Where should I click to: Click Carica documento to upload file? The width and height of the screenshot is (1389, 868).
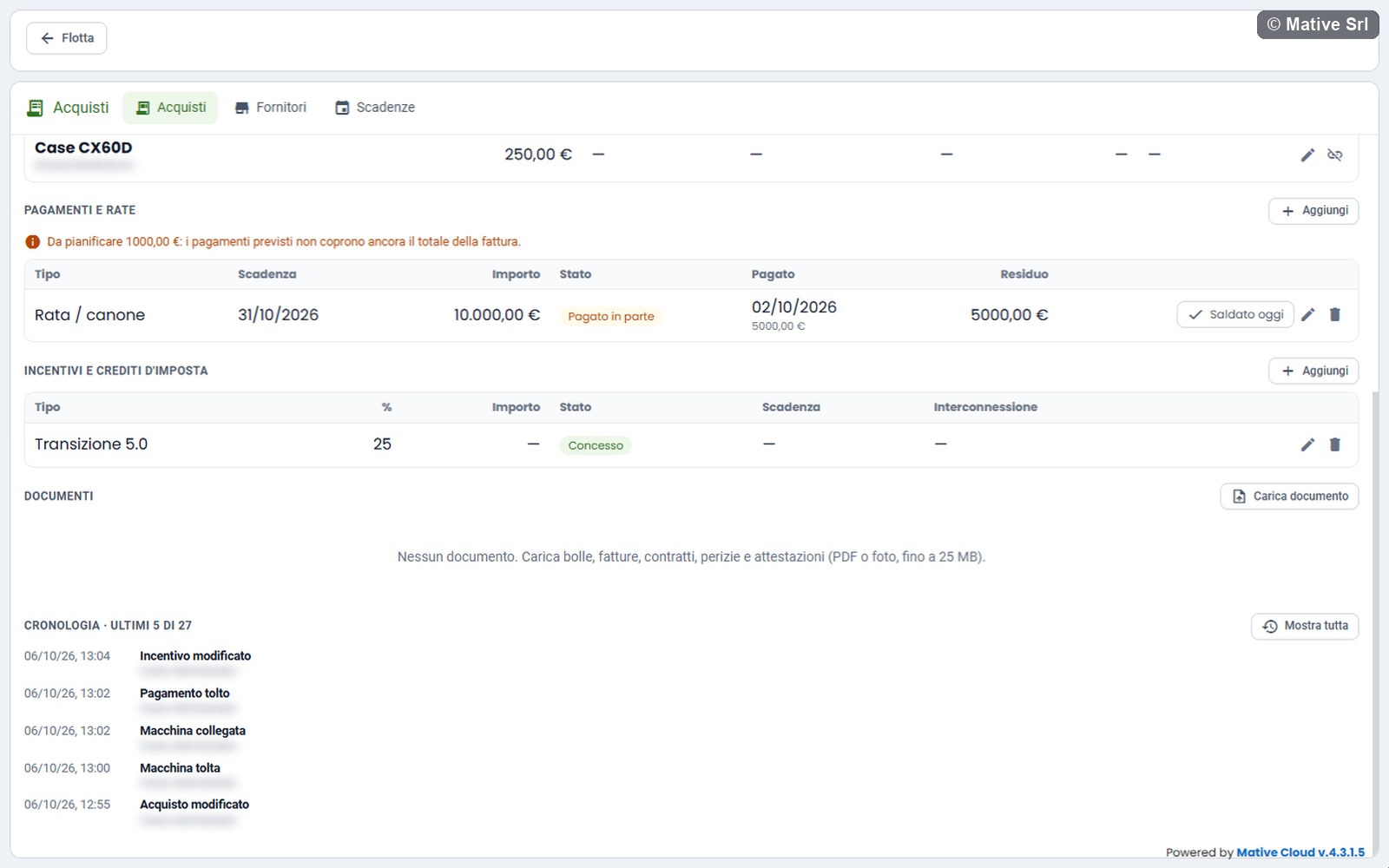(x=1289, y=496)
